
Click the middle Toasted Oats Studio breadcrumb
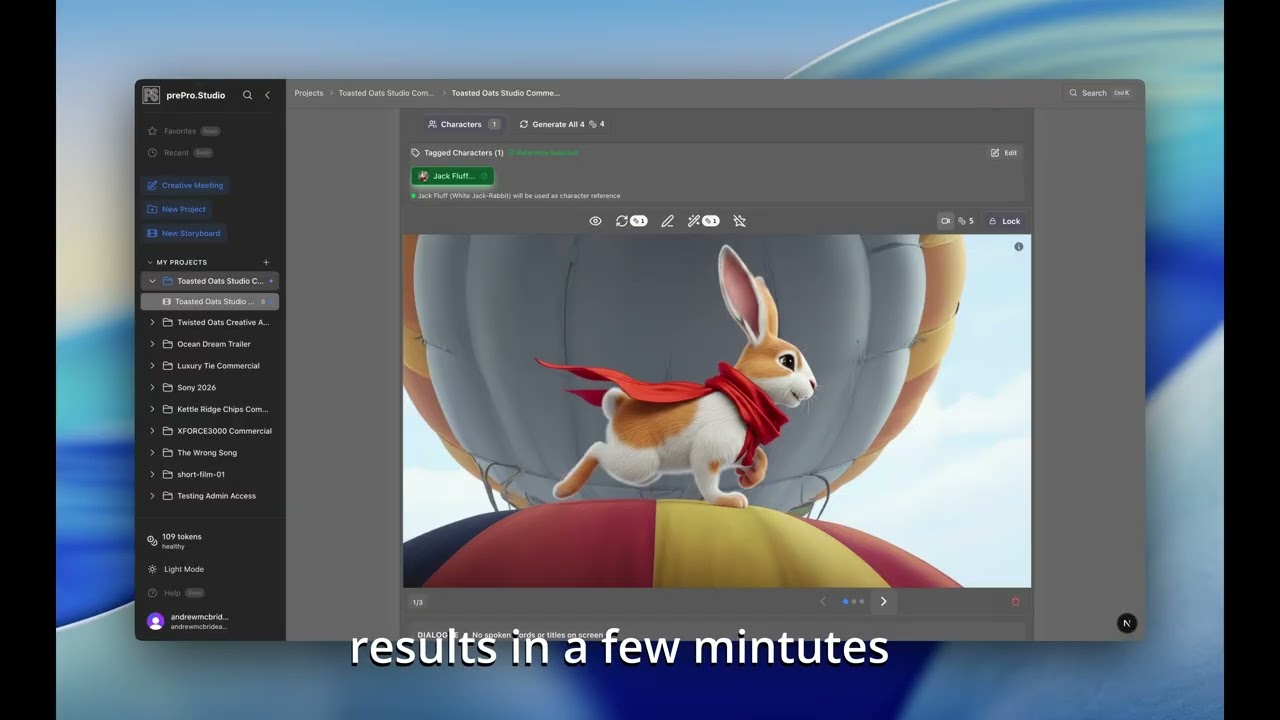(386, 93)
